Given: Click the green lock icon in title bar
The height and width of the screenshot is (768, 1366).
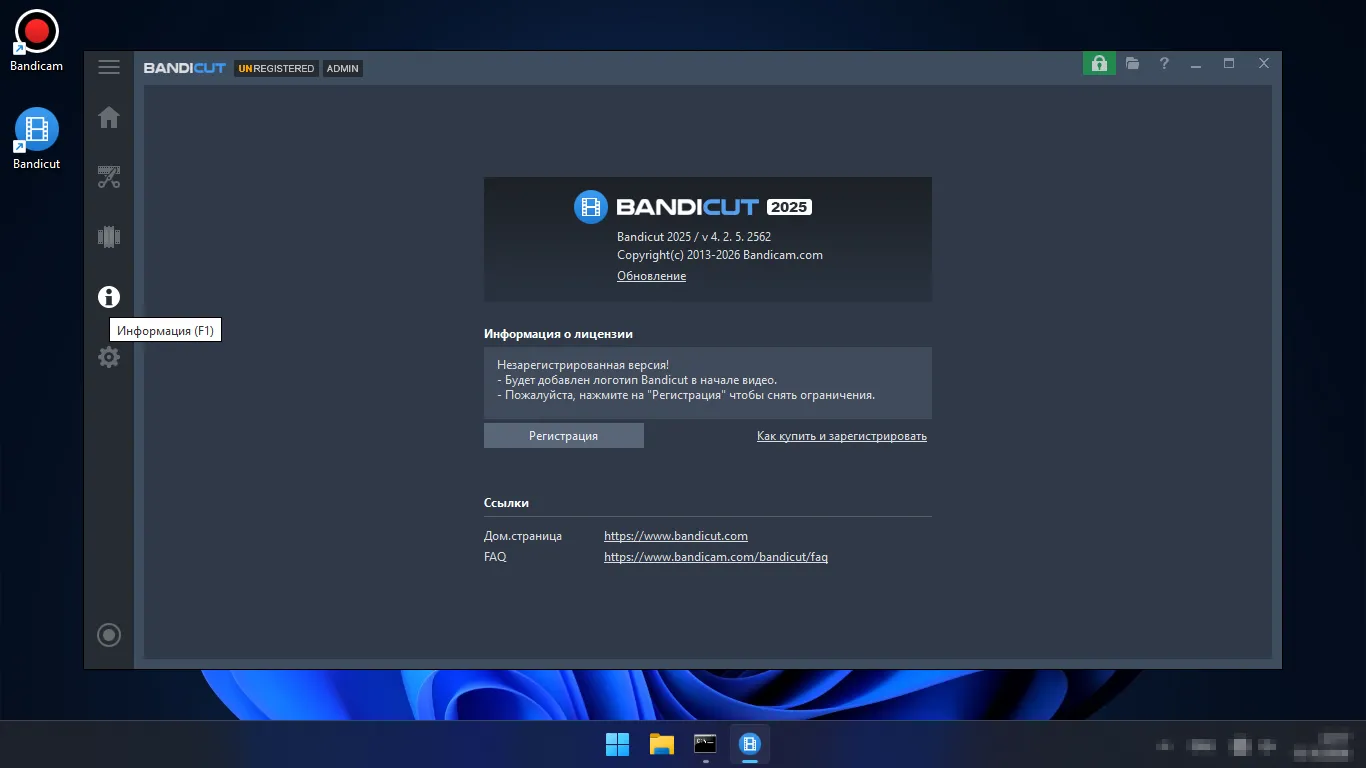Looking at the screenshot, I should pyautogui.click(x=1099, y=63).
